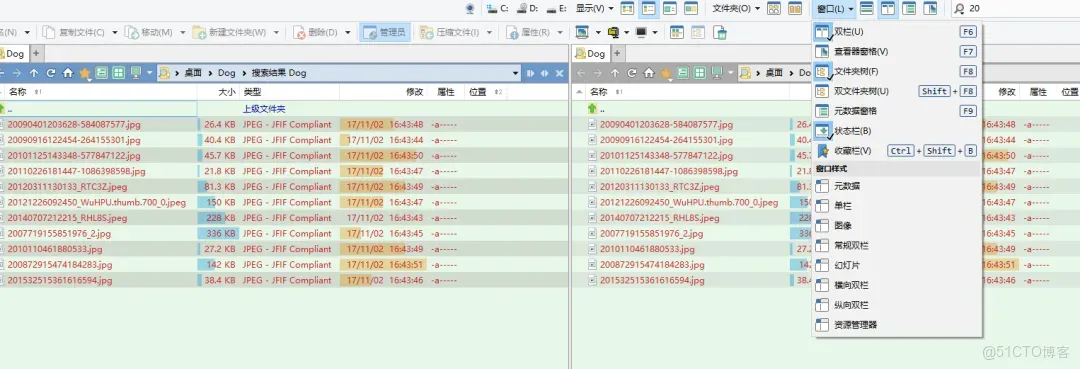The image size is (1080, 369).
Task: Click the 窗口(L) window menu button
Action: pyautogui.click(x=834, y=8)
